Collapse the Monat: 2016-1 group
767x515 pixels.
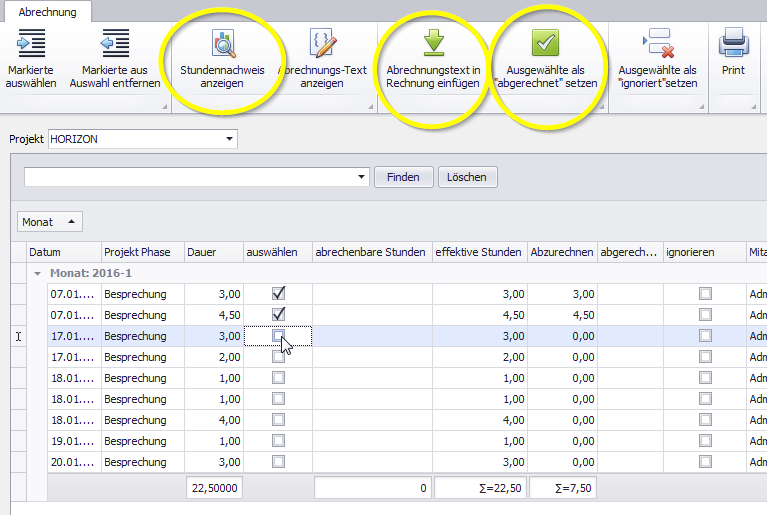click(37, 273)
